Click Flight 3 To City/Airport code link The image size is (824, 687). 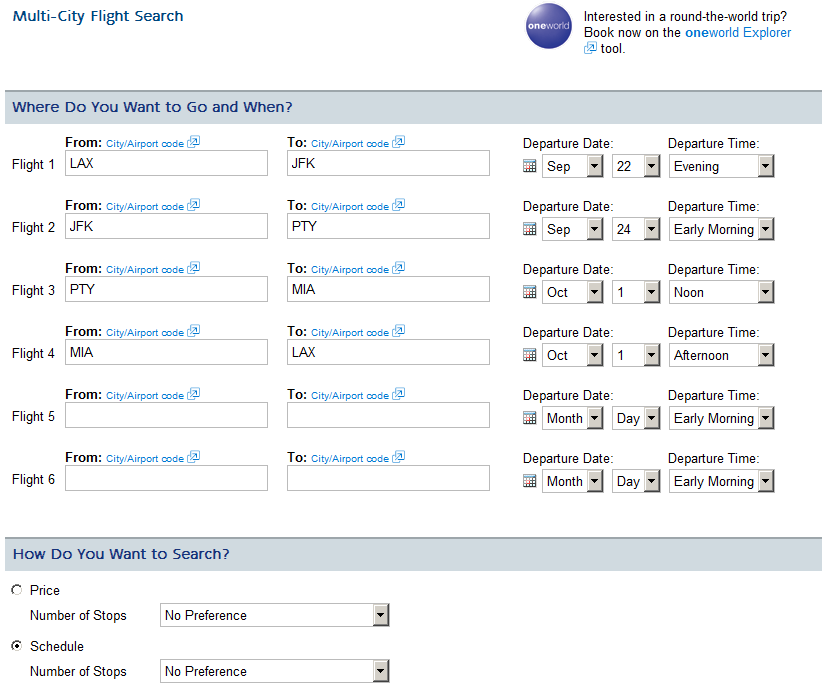349,270
